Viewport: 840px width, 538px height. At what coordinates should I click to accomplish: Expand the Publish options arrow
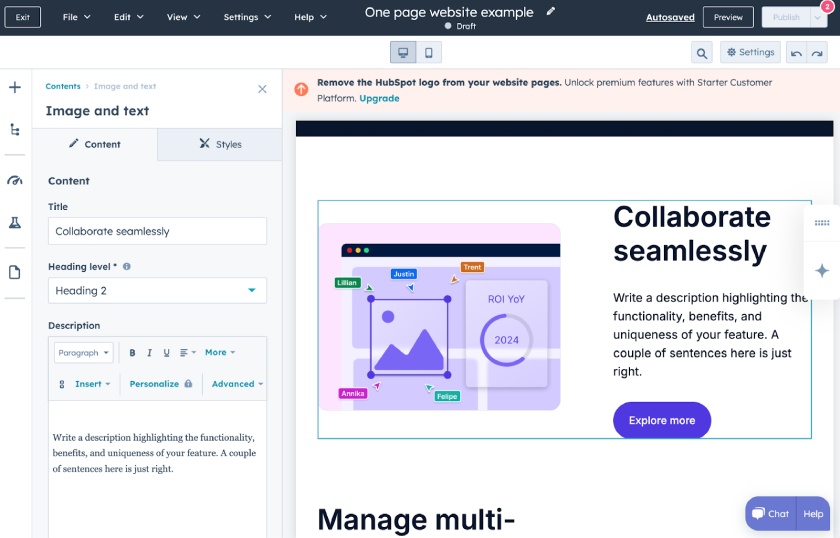tap(818, 17)
